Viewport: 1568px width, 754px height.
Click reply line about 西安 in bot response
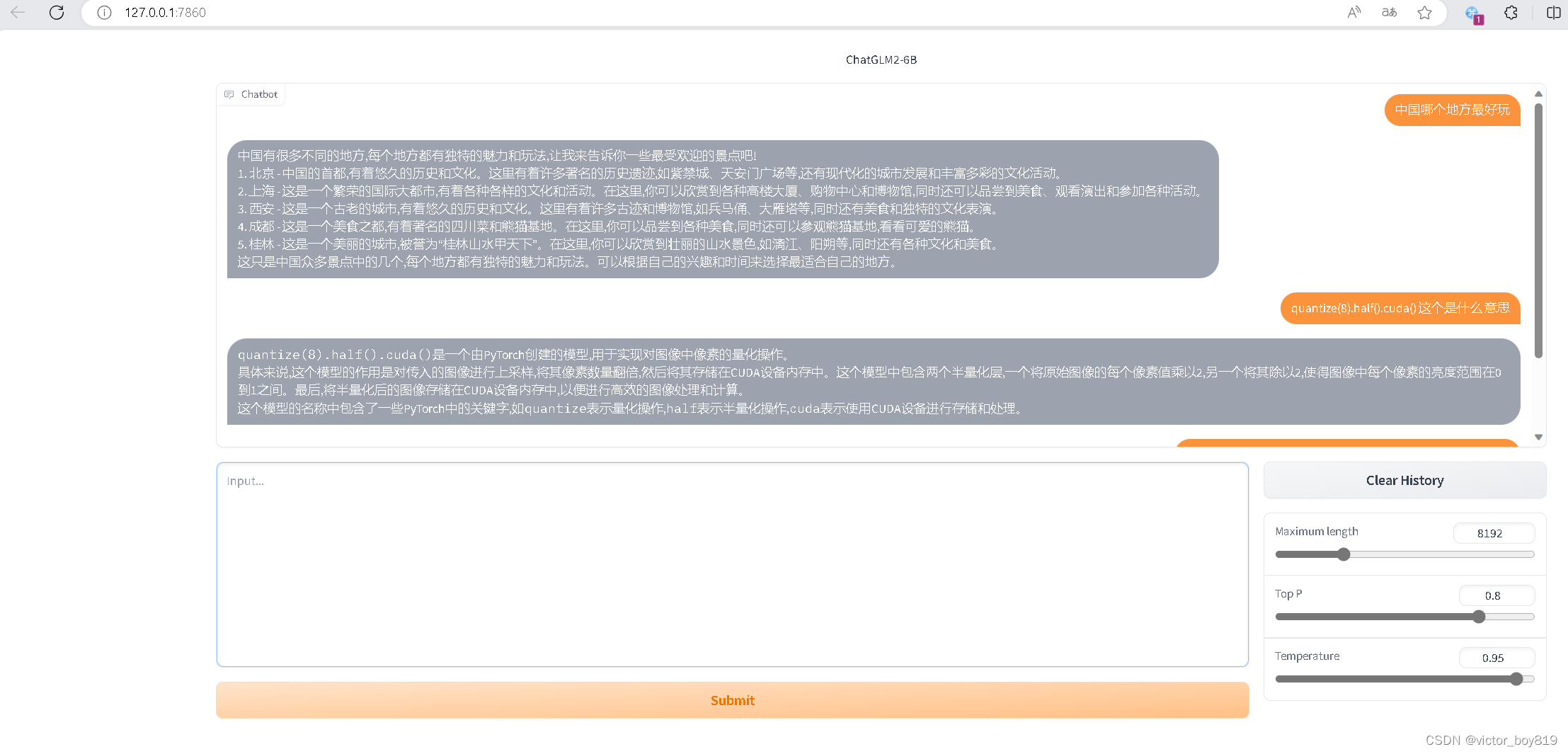(619, 208)
